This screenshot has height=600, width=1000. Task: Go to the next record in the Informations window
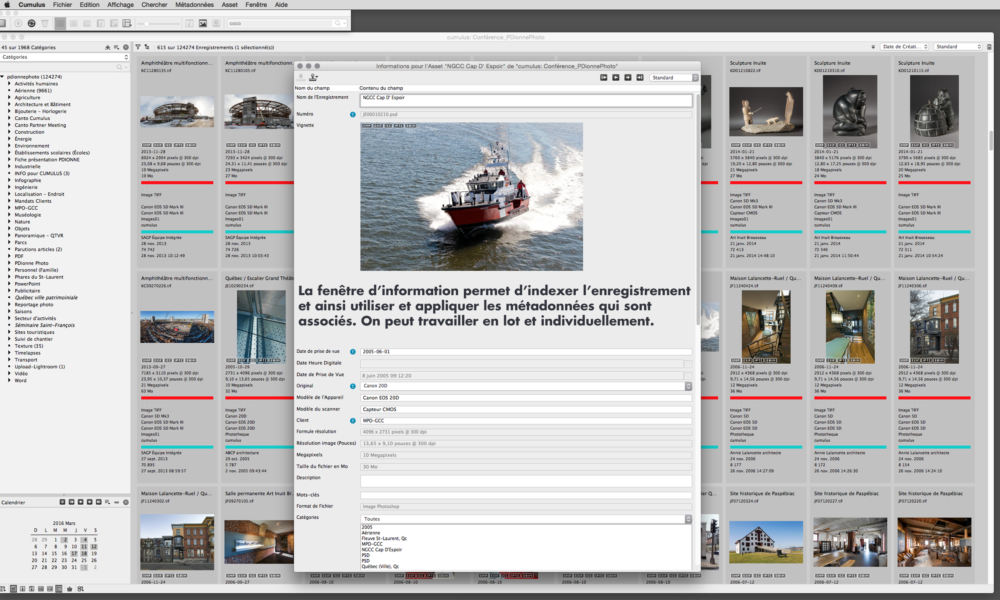pos(628,78)
